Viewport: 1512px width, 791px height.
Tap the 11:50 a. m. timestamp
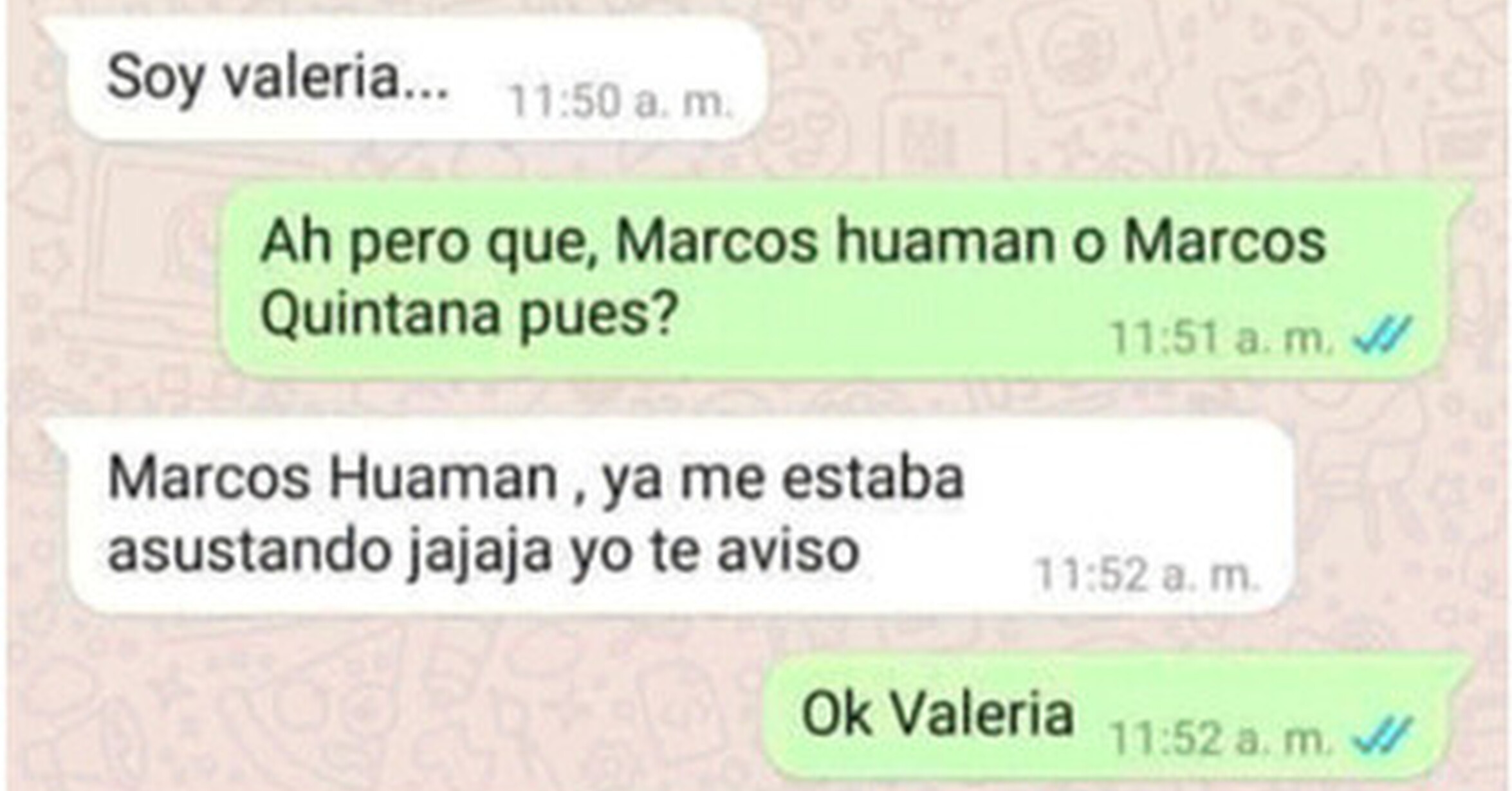pos(621,102)
